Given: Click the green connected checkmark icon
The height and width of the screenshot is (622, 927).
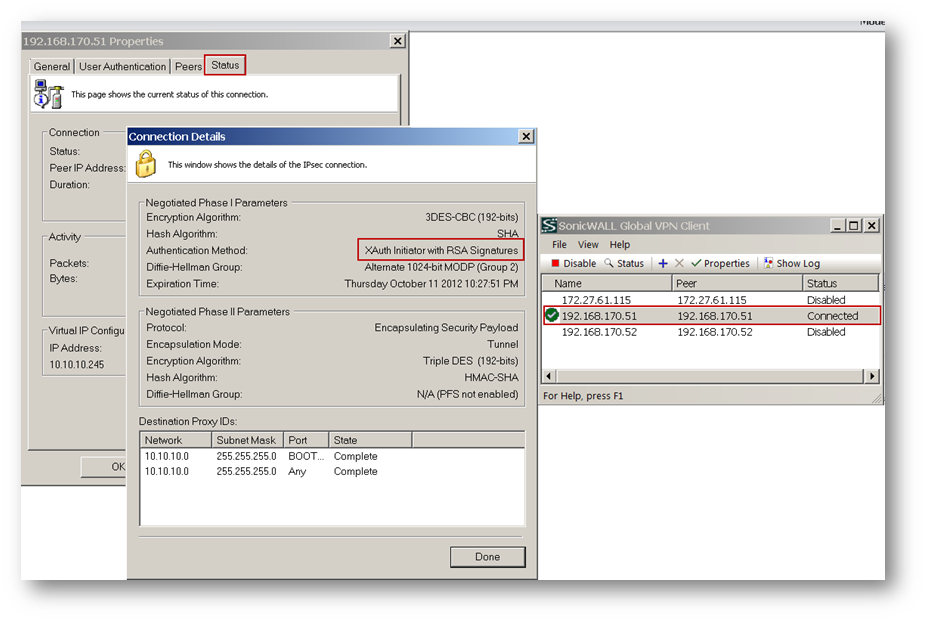Looking at the screenshot, I should [552, 315].
